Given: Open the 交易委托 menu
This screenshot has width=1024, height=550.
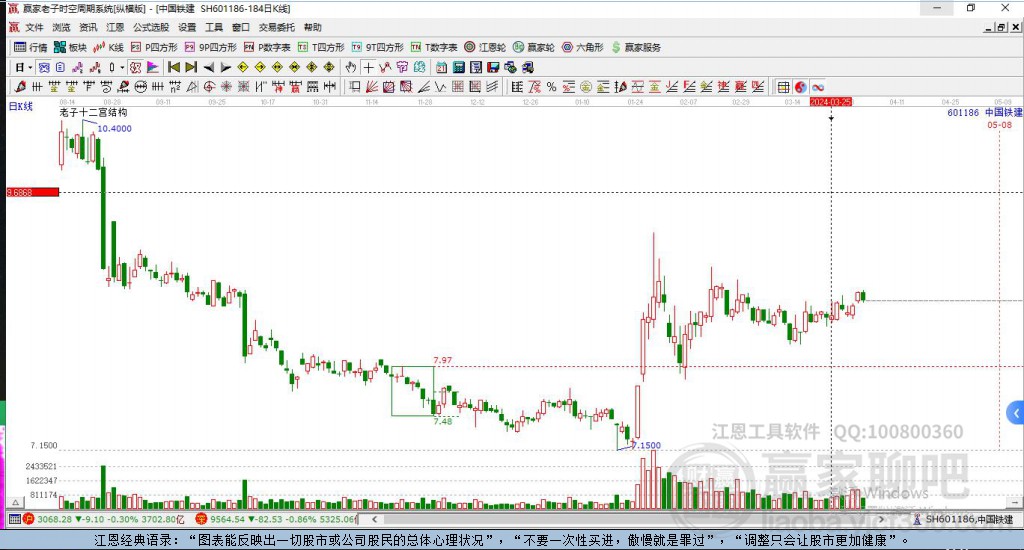Looking at the screenshot, I should [x=276, y=27].
